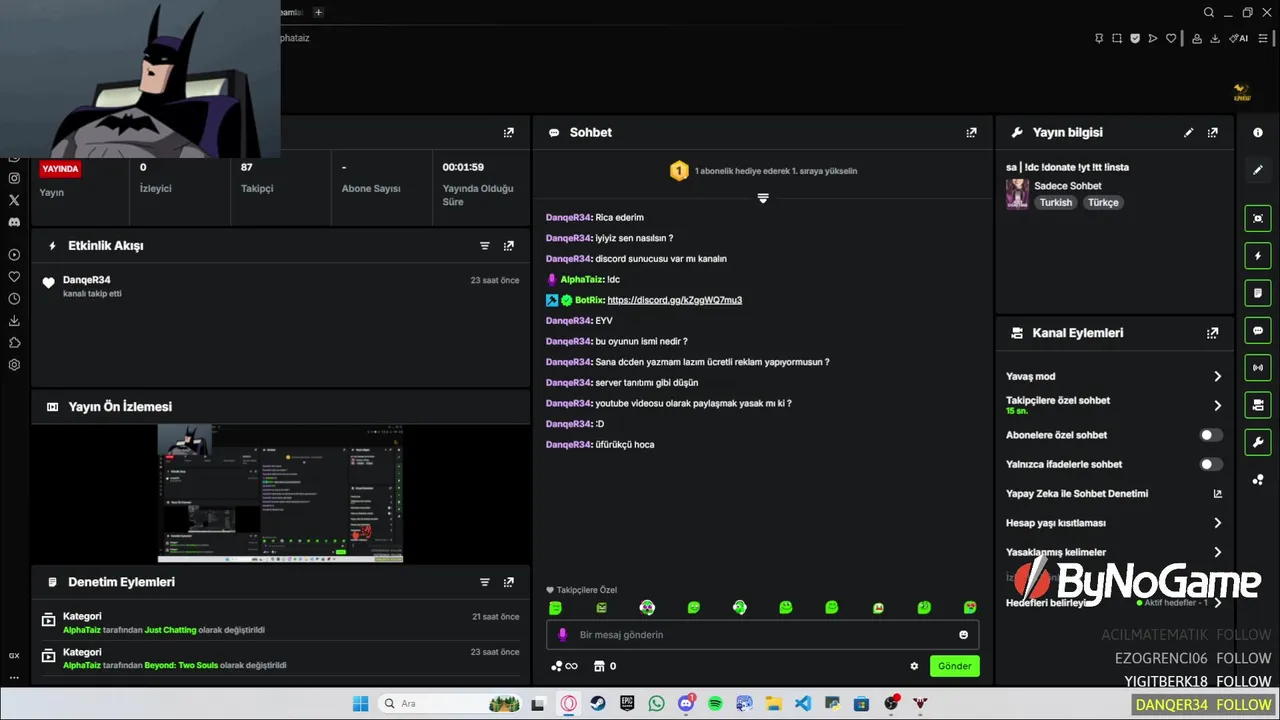Screen dimensions: 1280x720
Task: Pop out the Etkinlik Akışı panel
Action: tap(509, 245)
